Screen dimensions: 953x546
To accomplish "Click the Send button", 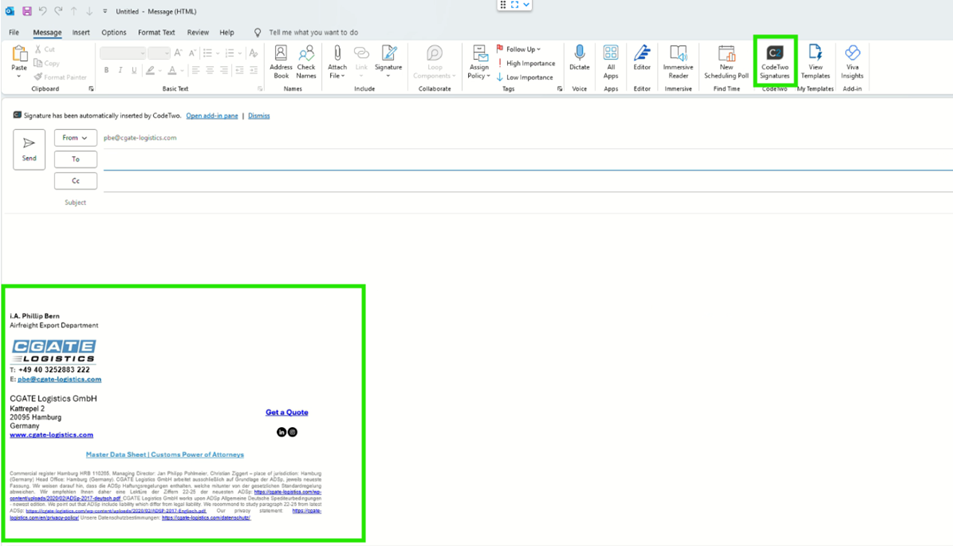I will (x=29, y=149).
